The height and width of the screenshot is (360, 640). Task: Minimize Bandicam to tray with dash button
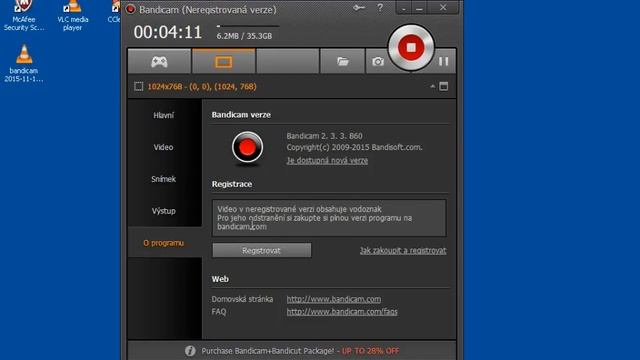click(404, 8)
